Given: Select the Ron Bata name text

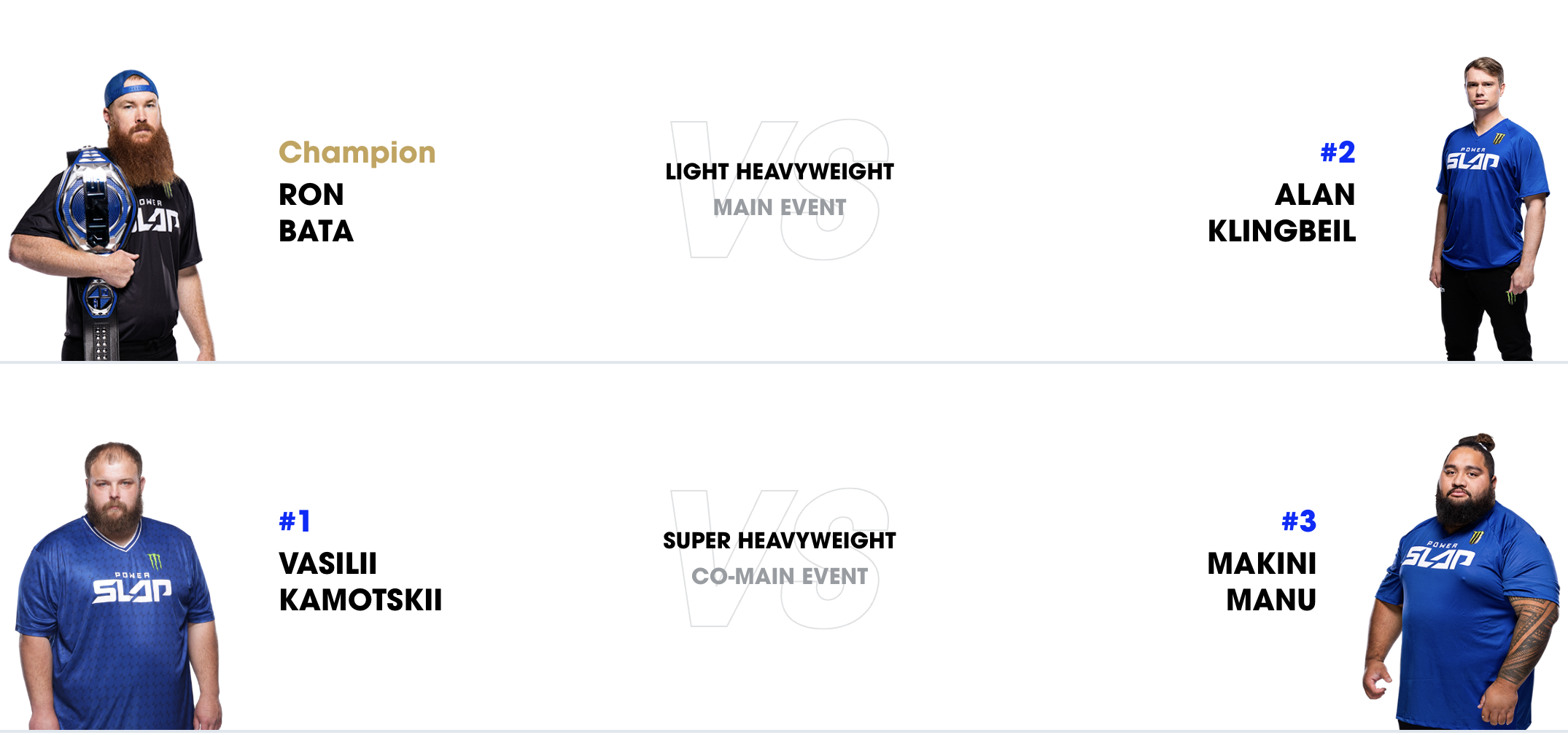Looking at the screenshot, I should [316, 213].
